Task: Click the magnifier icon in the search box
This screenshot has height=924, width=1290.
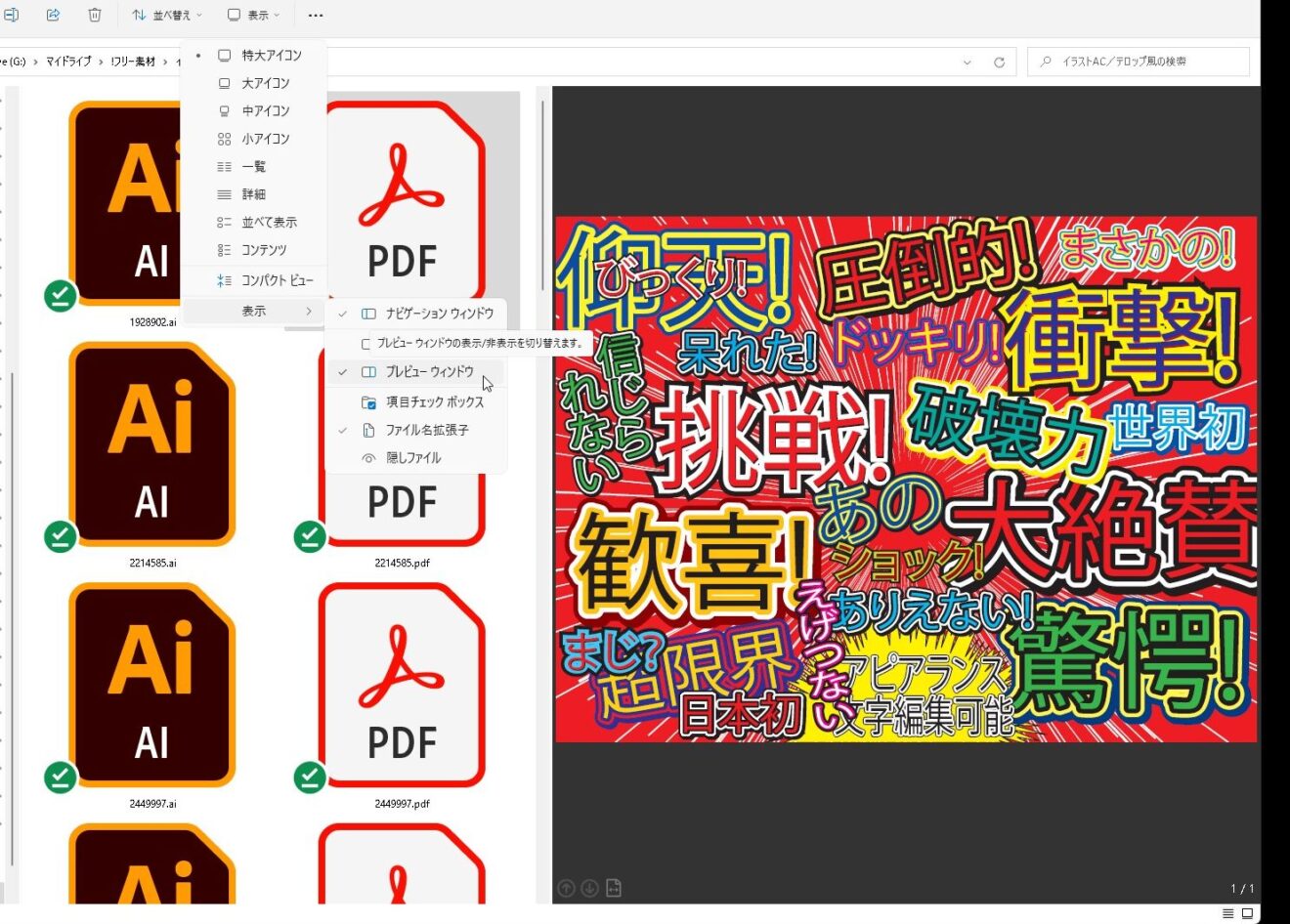Action: (x=1047, y=61)
